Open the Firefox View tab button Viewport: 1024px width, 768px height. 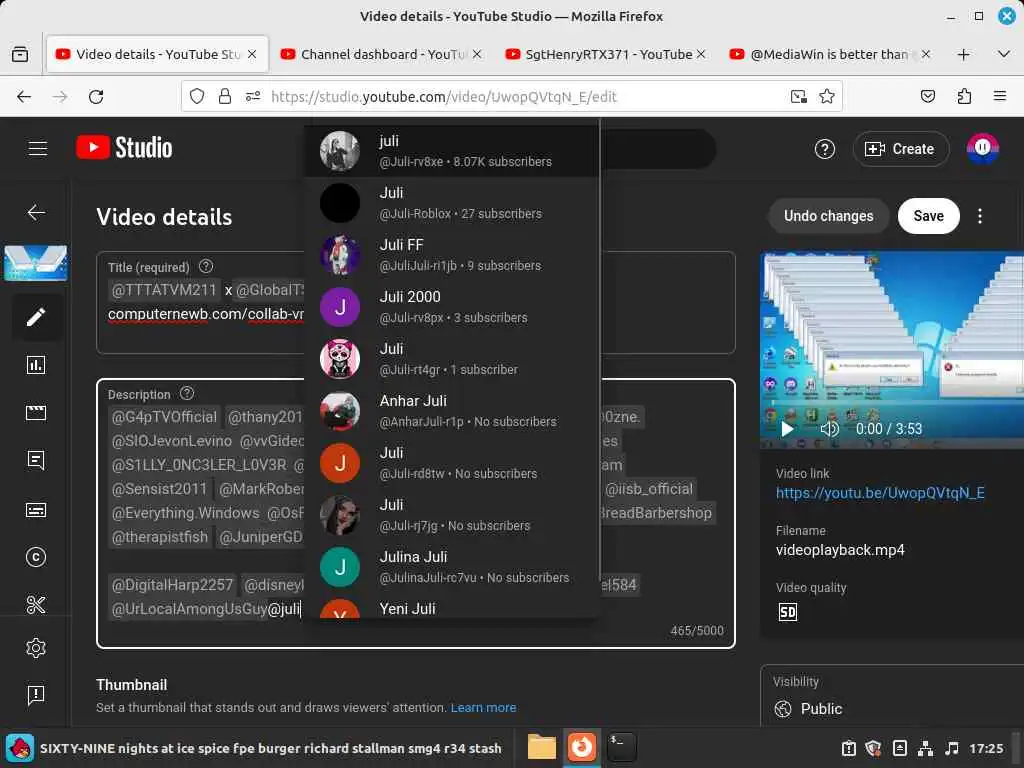pos(20,54)
